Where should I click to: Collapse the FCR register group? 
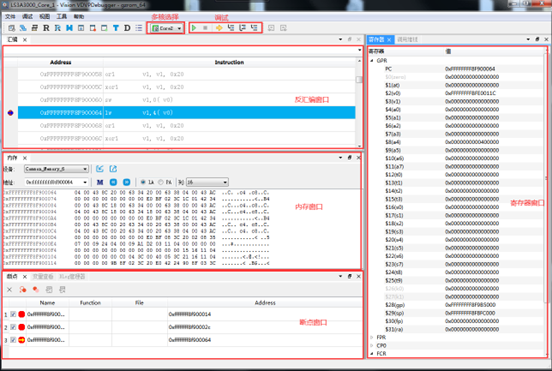click(372, 353)
